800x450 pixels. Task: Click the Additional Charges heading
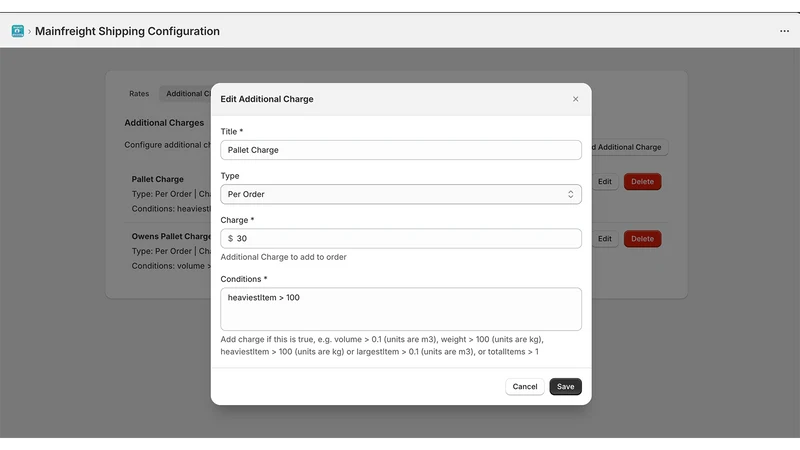[x=164, y=123]
